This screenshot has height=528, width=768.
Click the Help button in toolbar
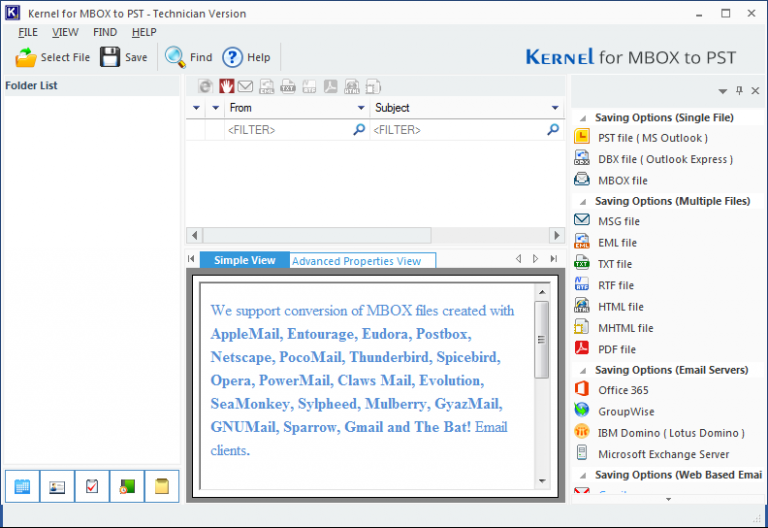coord(246,58)
